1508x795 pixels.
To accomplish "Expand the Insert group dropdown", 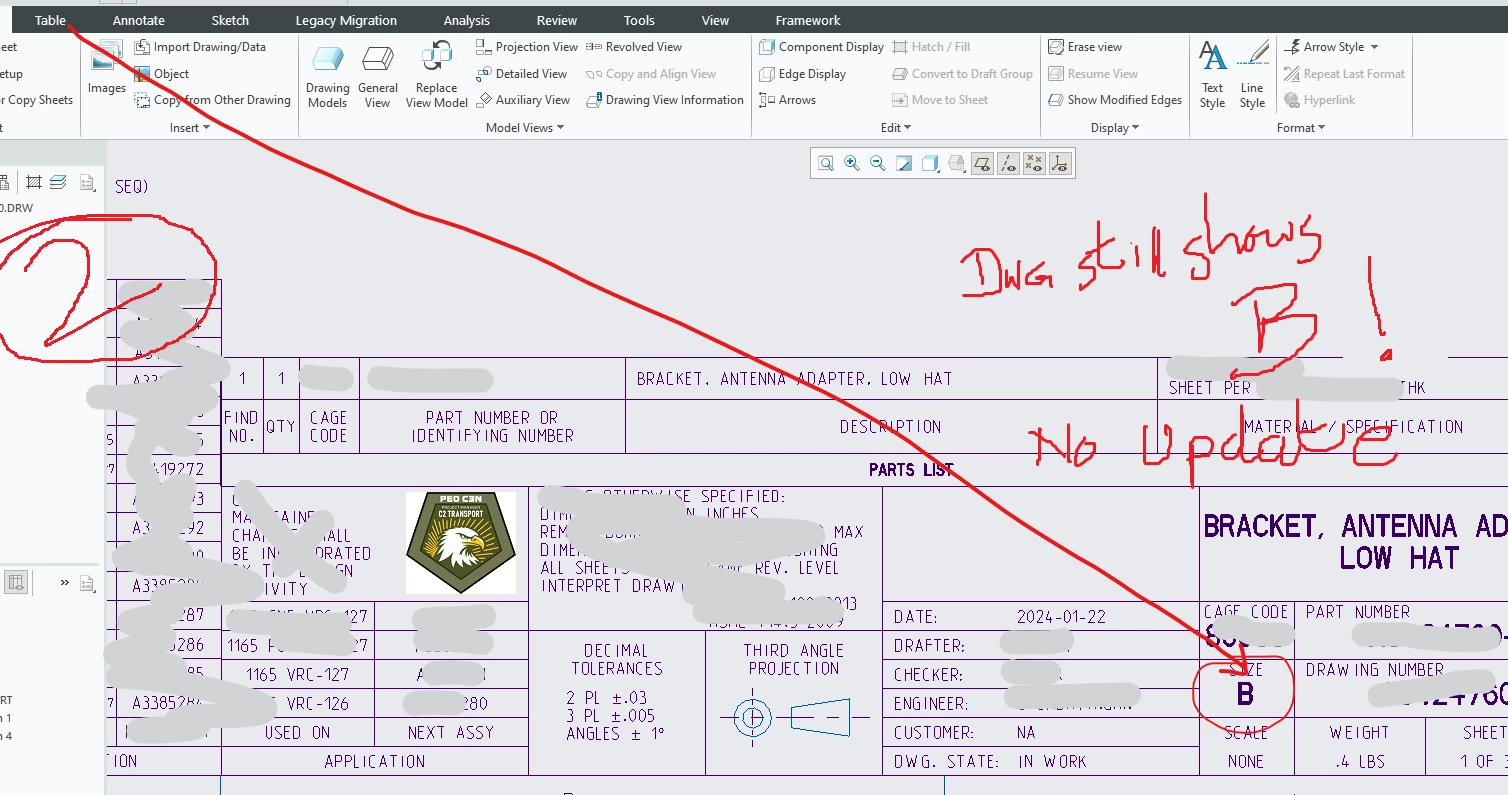I will click(x=190, y=128).
